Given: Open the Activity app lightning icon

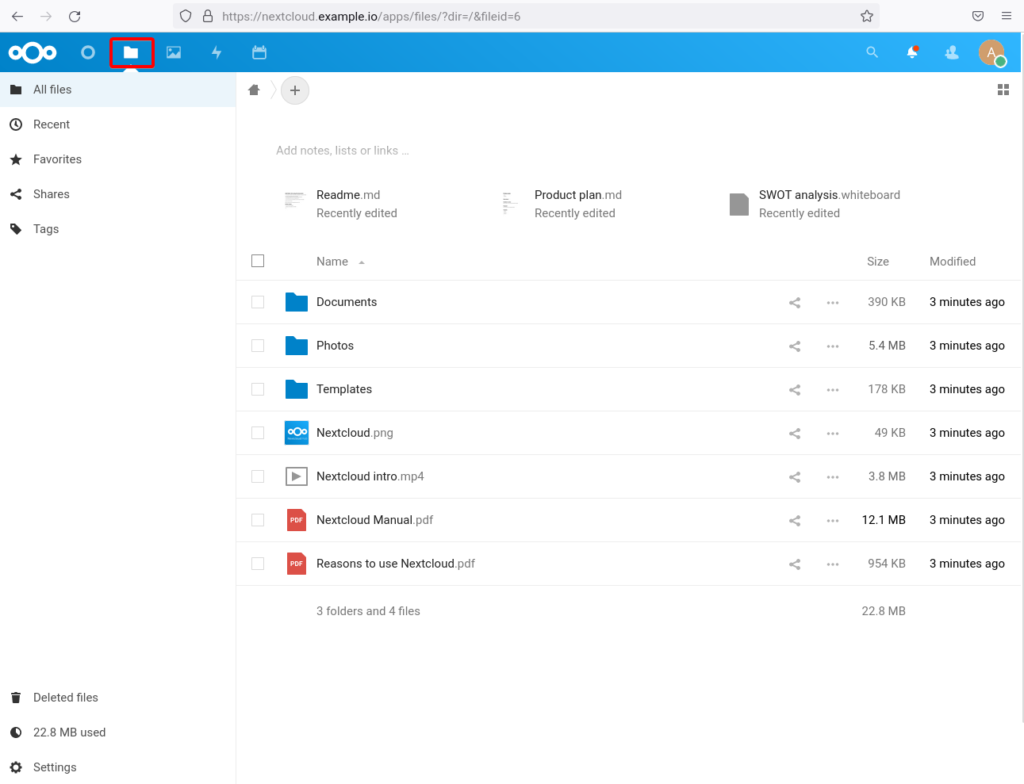Looking at the screenshot, I should tap(216, 52).
